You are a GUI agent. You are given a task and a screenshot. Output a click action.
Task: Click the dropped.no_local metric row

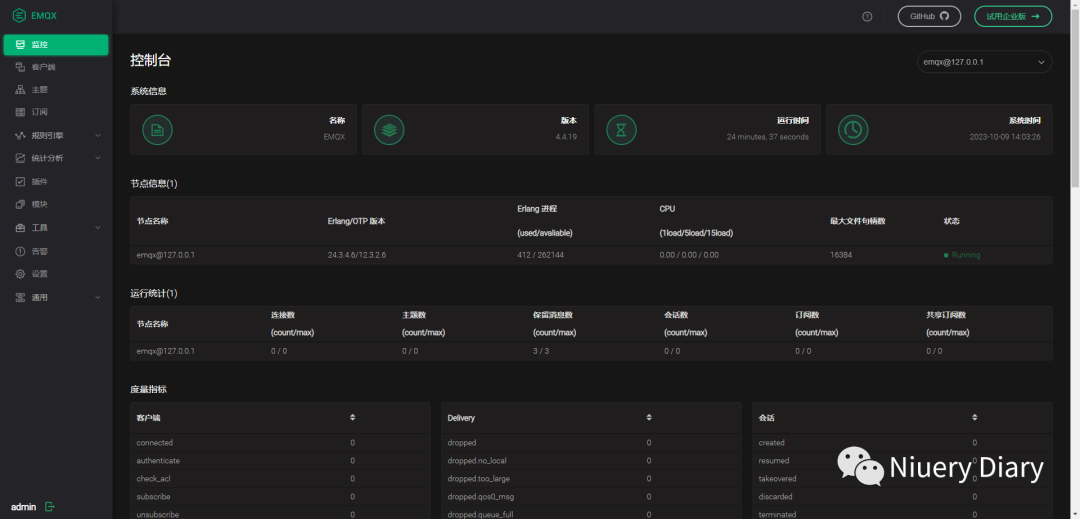(591, 460)
